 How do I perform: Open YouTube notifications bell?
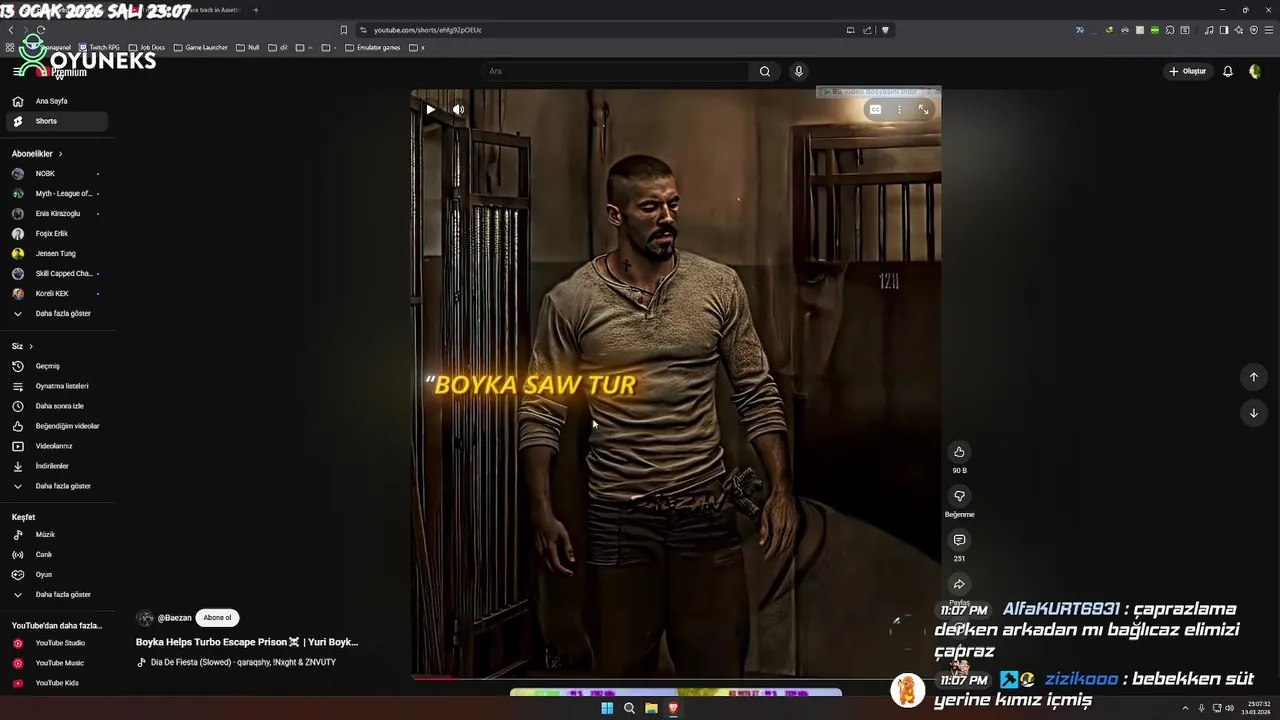click(1228, 71)
